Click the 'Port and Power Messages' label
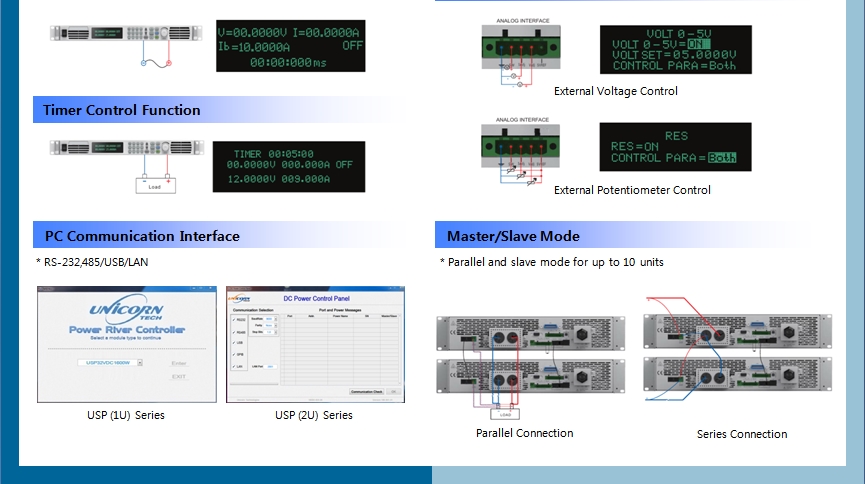The height and width of the screenshot is (484, 865). pyautogui.click(x=340, y=310)
